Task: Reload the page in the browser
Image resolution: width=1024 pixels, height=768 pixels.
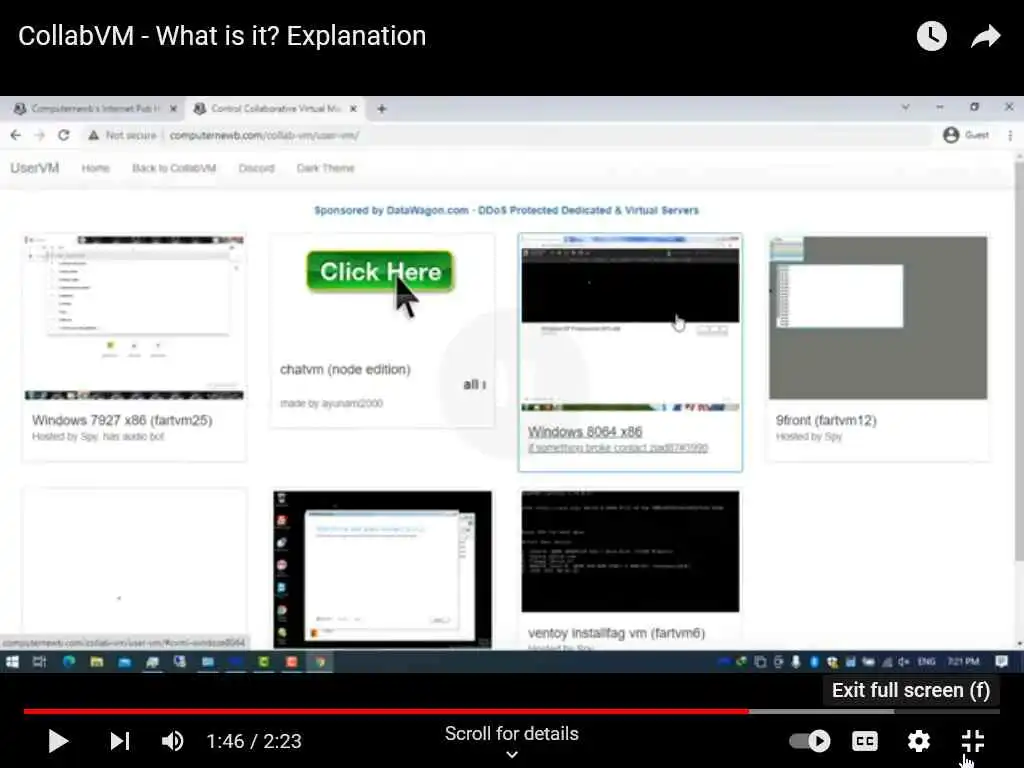Action: (63, 135)
